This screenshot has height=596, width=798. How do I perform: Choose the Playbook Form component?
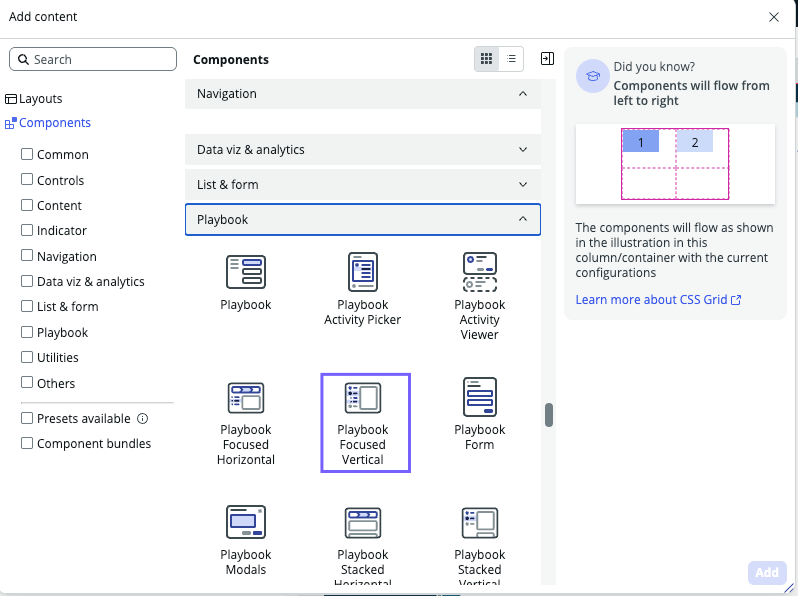coord(479,415)
